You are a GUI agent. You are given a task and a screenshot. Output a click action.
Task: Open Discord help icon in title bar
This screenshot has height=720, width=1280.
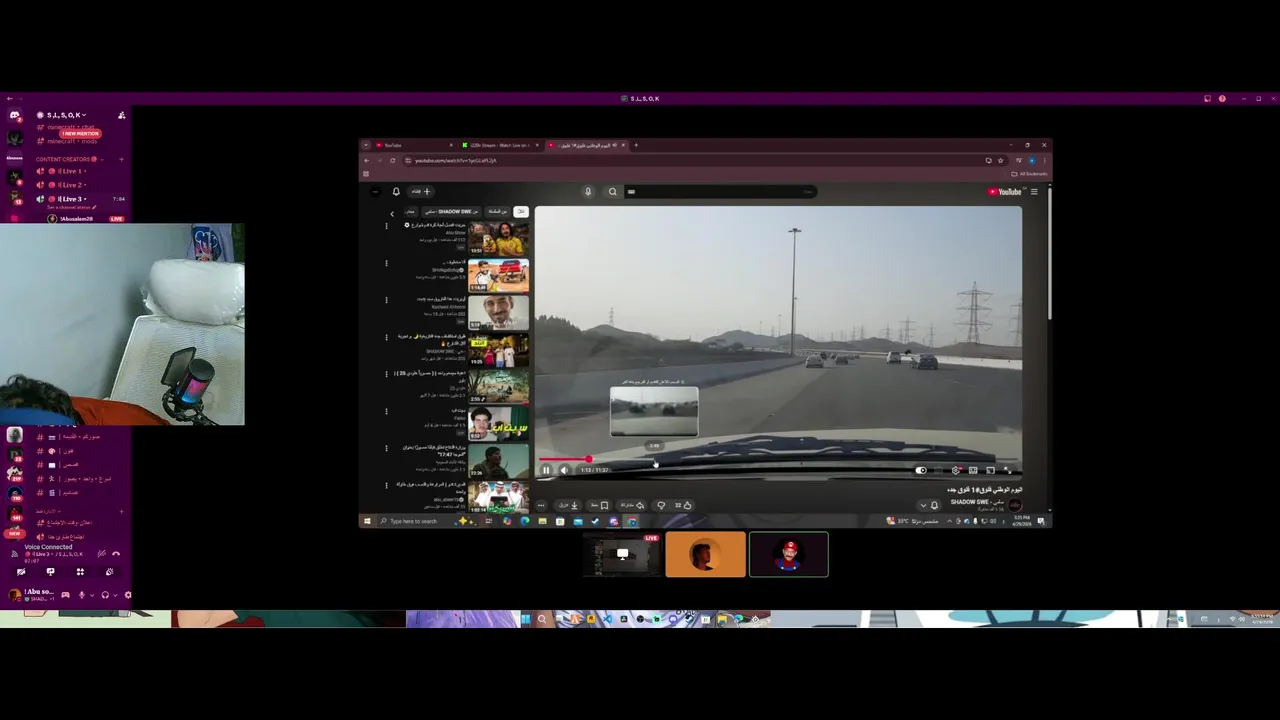[x=1222, y=98]
